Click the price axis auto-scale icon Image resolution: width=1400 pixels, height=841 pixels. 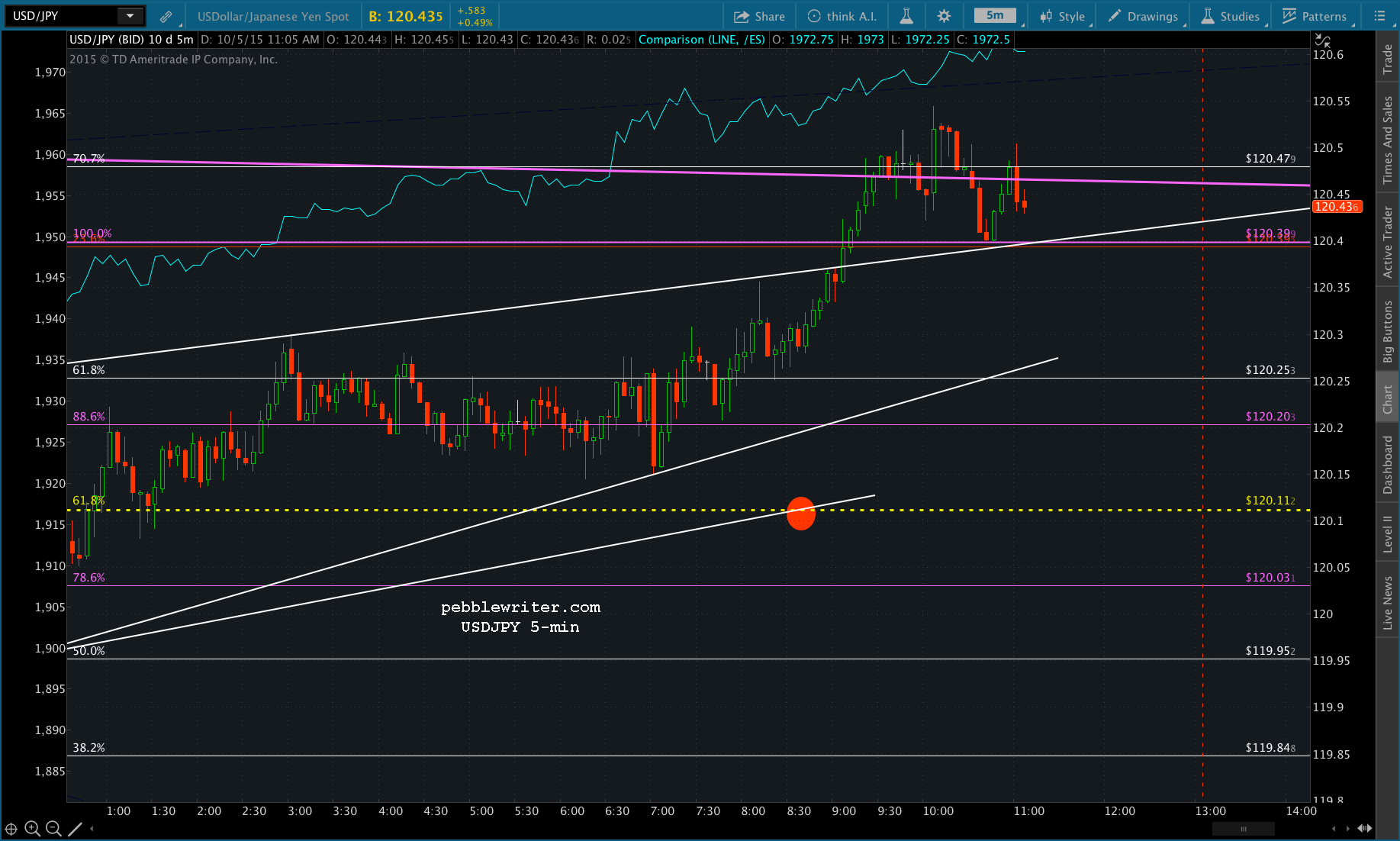1322,40
